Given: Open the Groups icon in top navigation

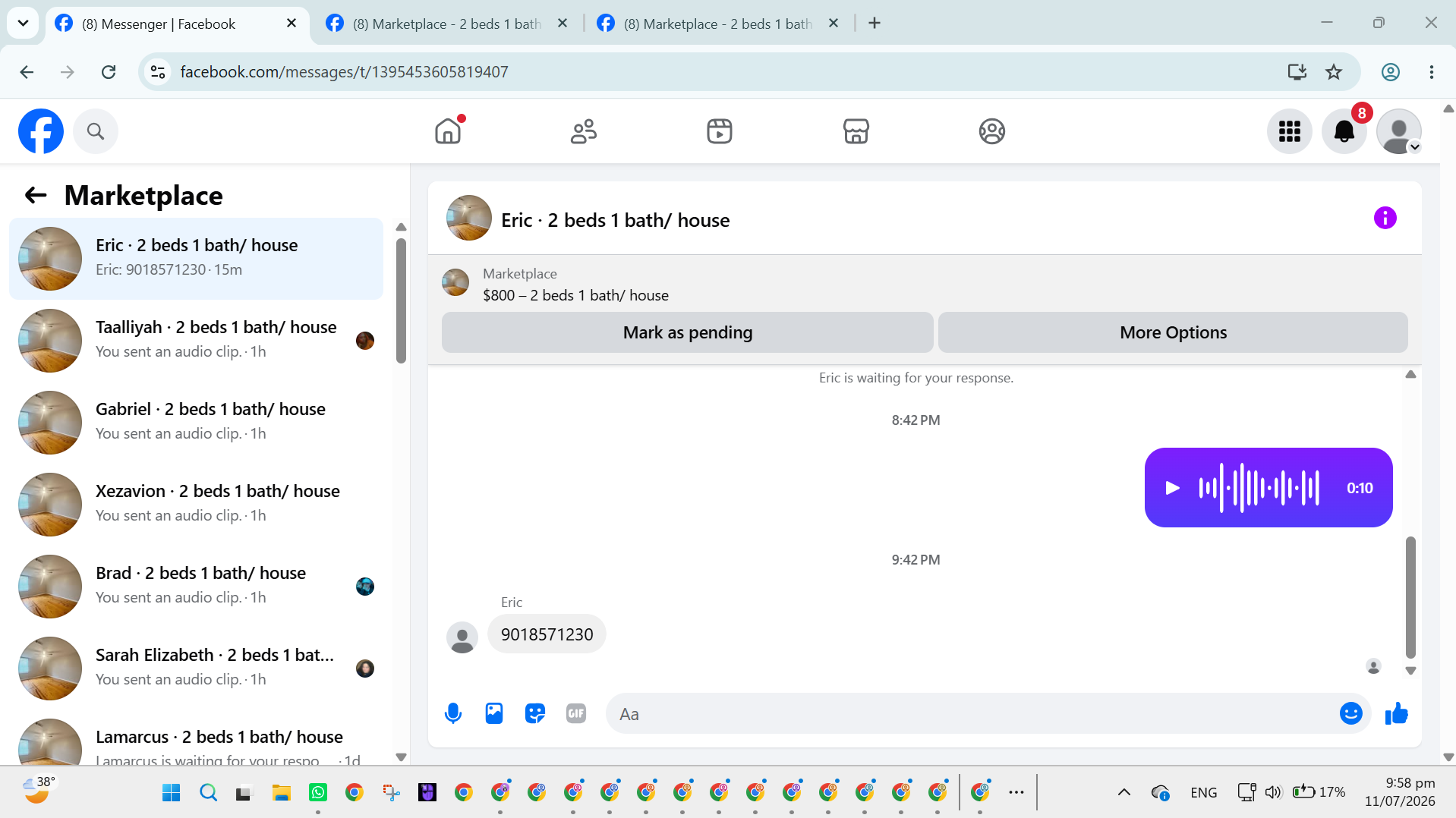Looking at the screenshot, I should point(991,131).
